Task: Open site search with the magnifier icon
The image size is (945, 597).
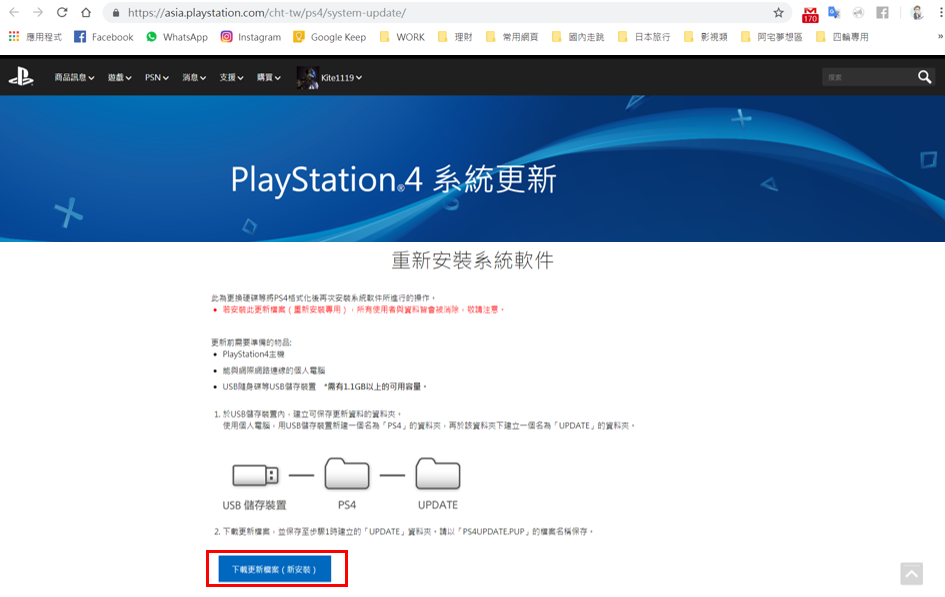Action: (924, 76)
